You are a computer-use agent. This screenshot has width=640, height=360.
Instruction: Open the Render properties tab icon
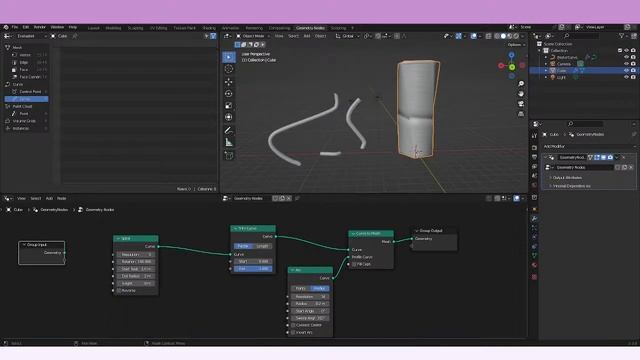(x=534, y=148)
